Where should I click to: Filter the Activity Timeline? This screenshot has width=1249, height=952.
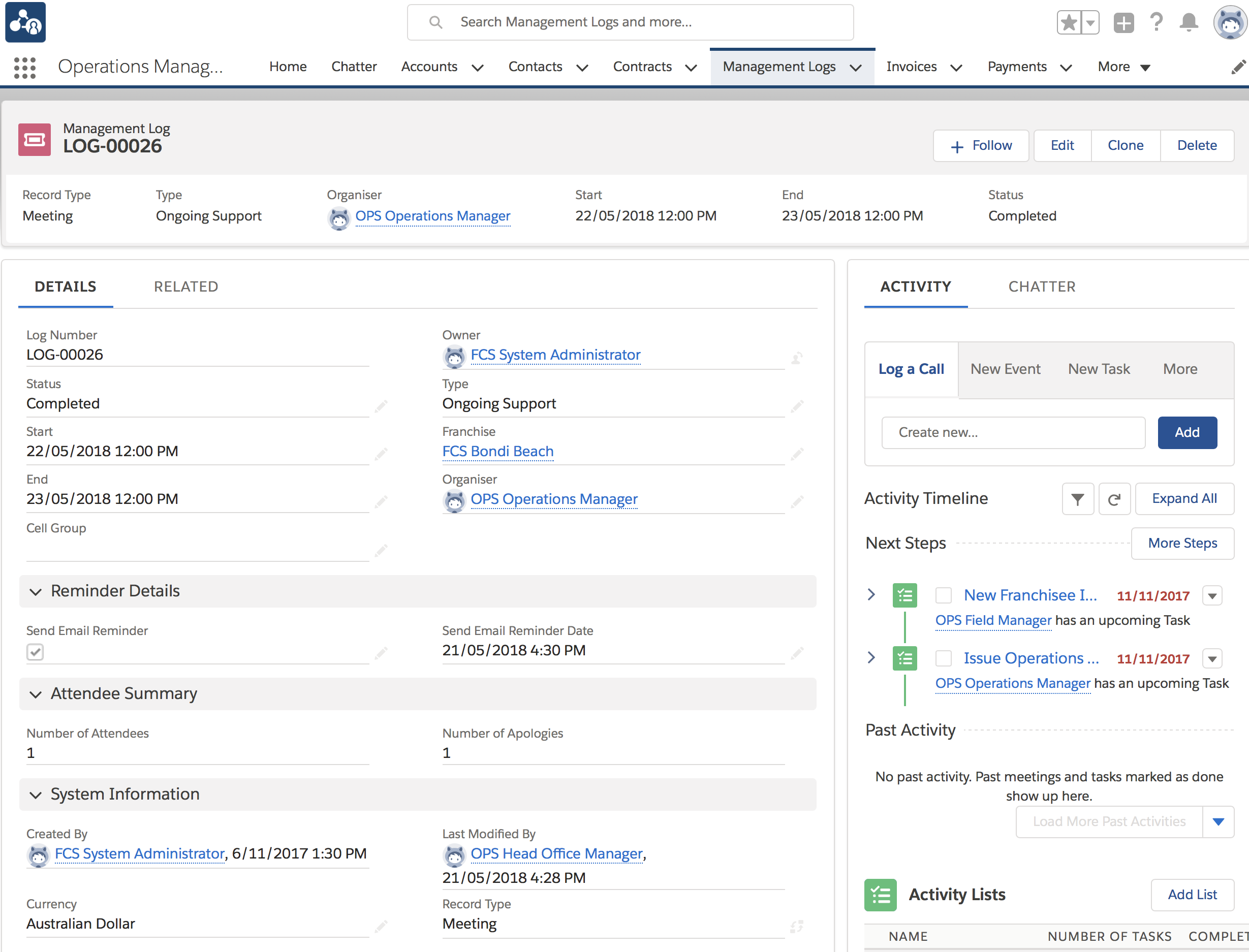pos(1078,499)
